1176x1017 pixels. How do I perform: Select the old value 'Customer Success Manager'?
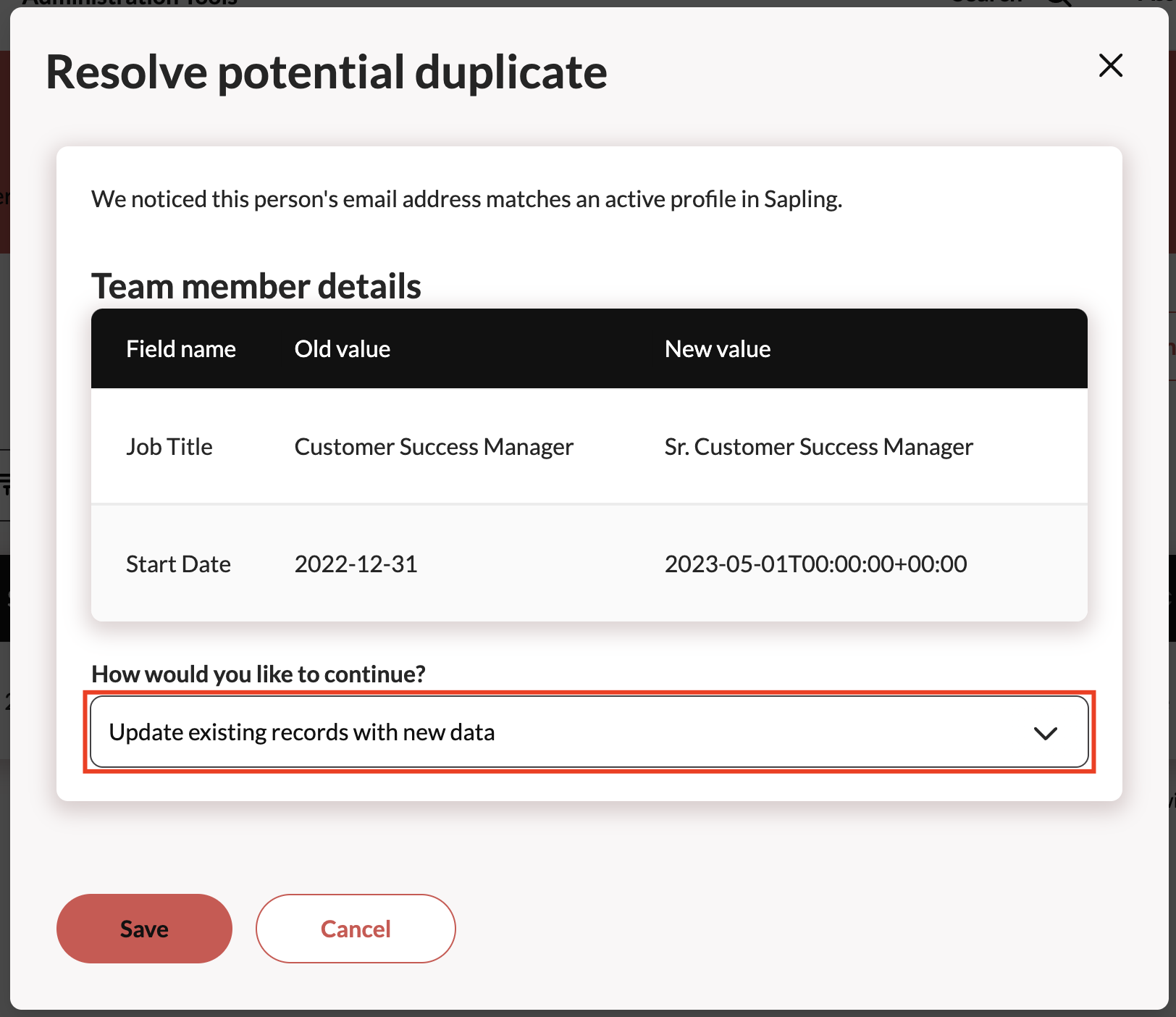pos(434,447)
